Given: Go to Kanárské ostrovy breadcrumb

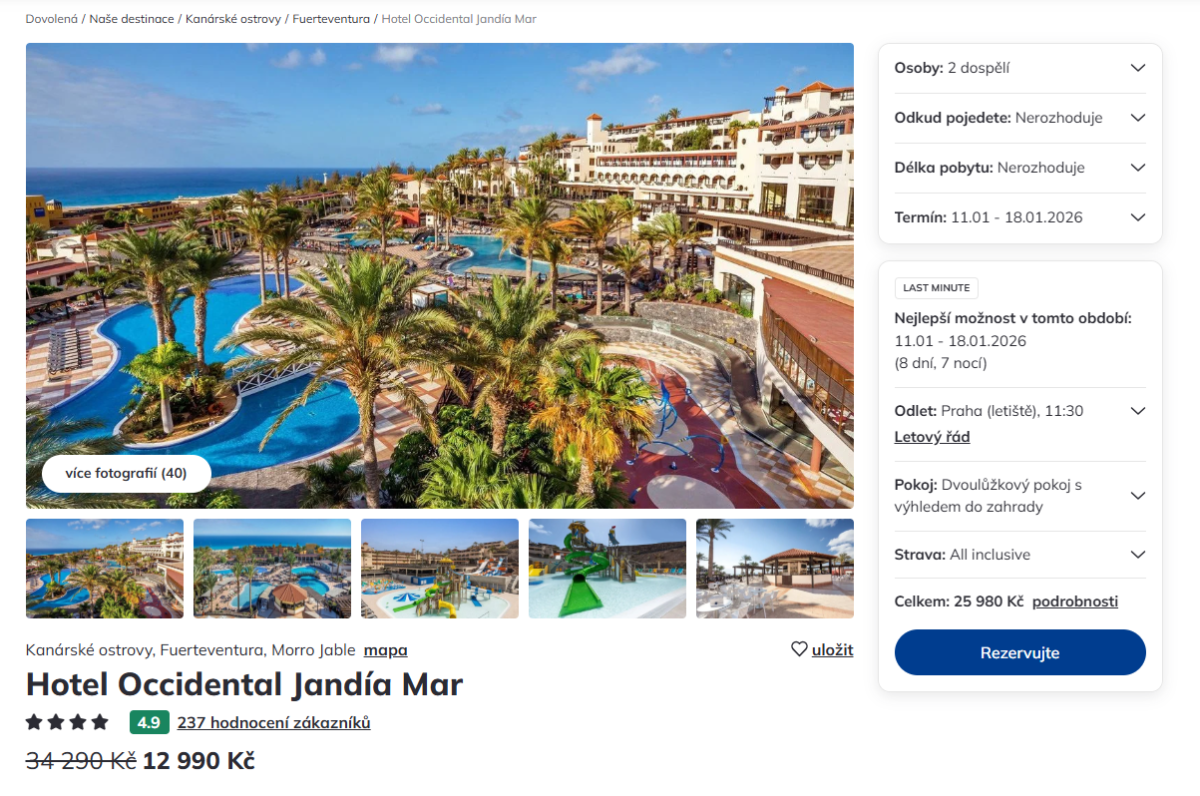Looking at the screenshot, I should [x=233, y=19].
